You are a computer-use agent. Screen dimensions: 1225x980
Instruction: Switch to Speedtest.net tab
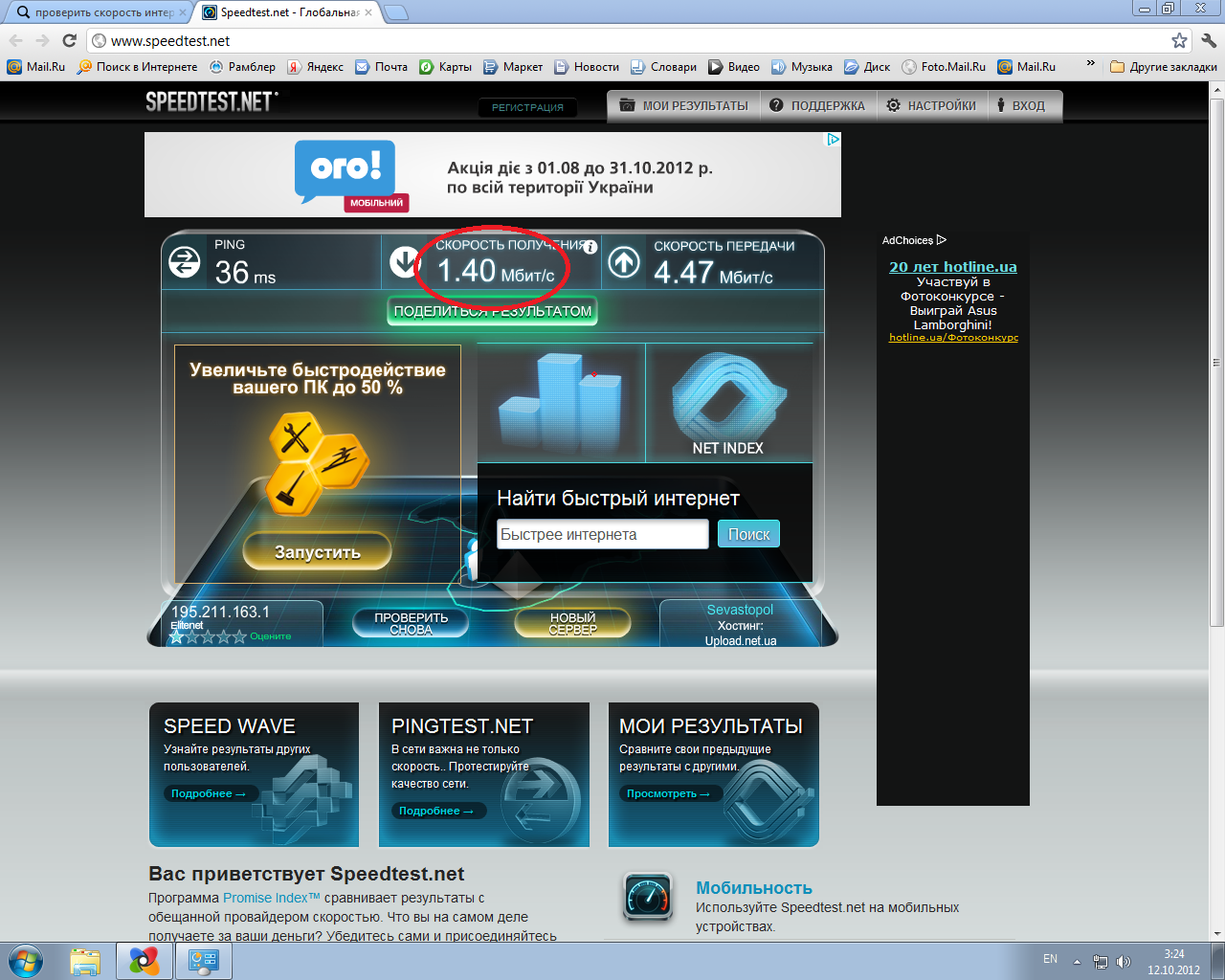tap(288, 12)
